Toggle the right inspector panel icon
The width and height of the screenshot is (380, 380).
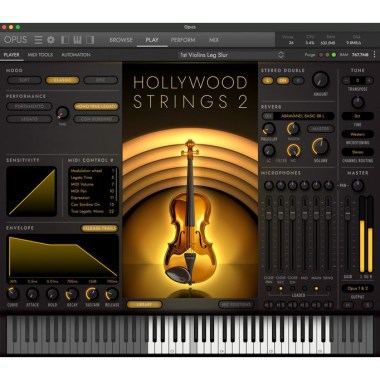click(90, 40)
